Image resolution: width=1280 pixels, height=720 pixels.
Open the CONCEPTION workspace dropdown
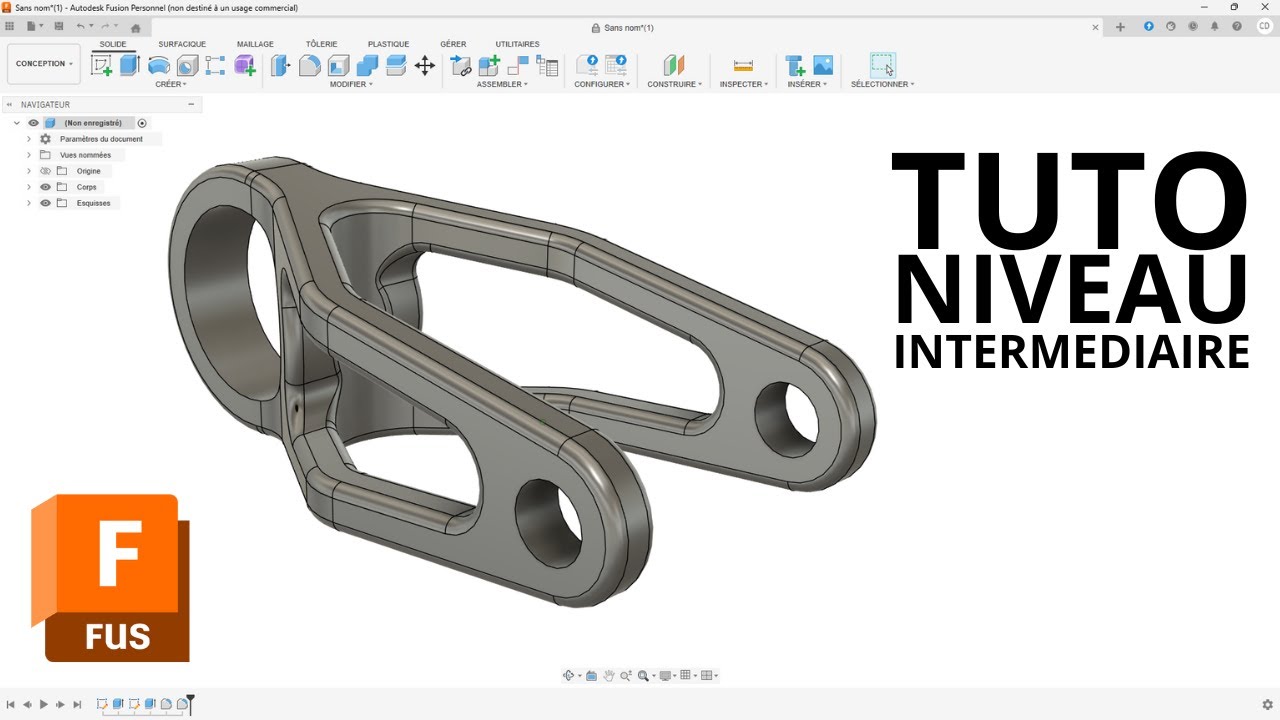pos(44,64)
